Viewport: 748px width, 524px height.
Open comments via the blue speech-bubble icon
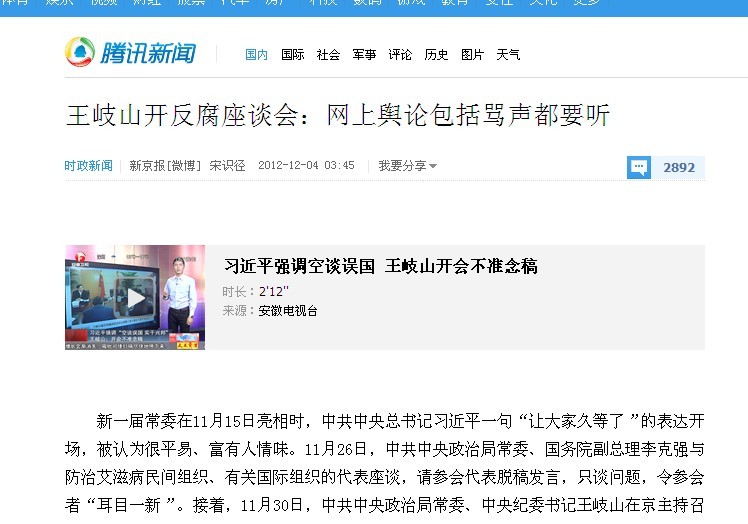(639, 168)
